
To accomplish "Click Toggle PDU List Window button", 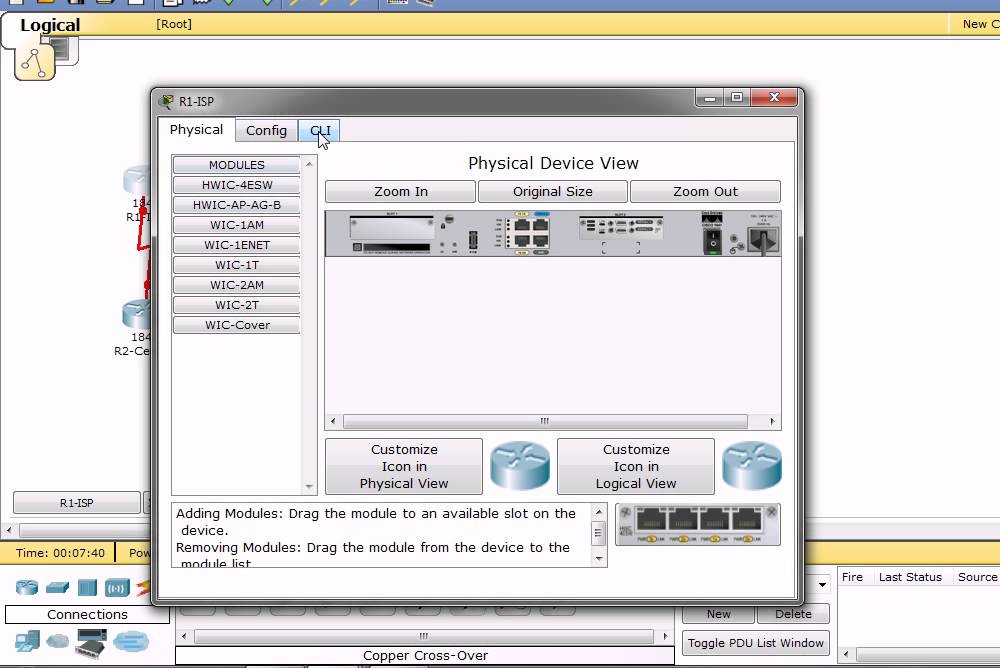I will [756, 643].
